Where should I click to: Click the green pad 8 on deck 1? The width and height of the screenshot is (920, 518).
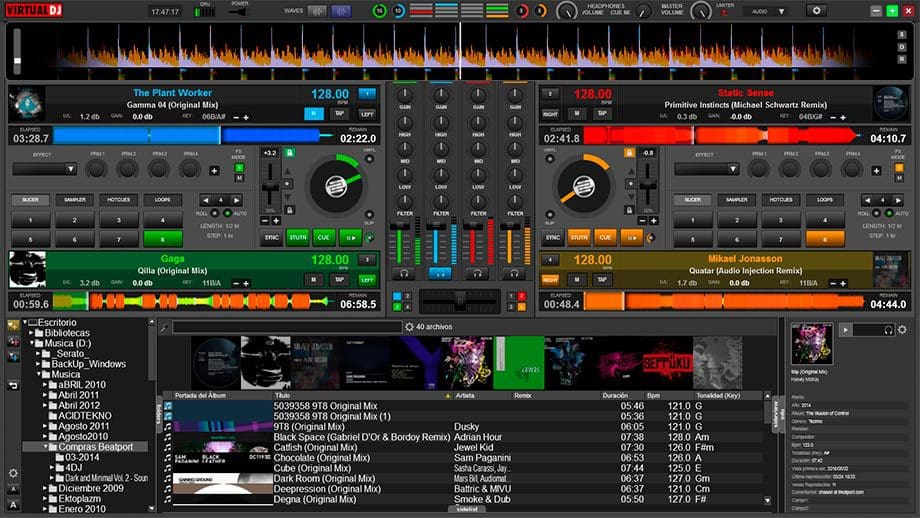tap(163, 239)
